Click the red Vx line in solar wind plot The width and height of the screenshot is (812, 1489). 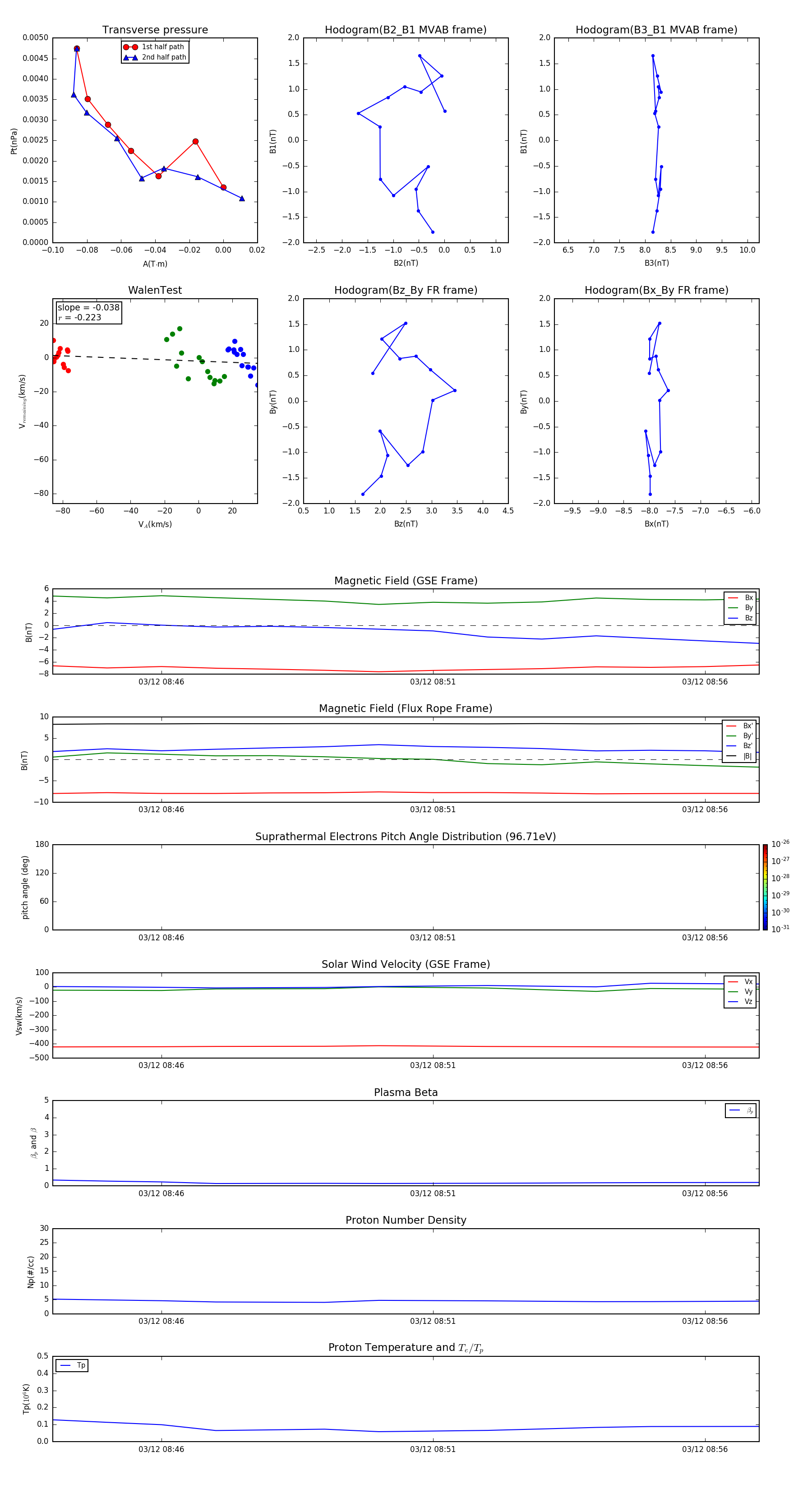(406, 1046)
